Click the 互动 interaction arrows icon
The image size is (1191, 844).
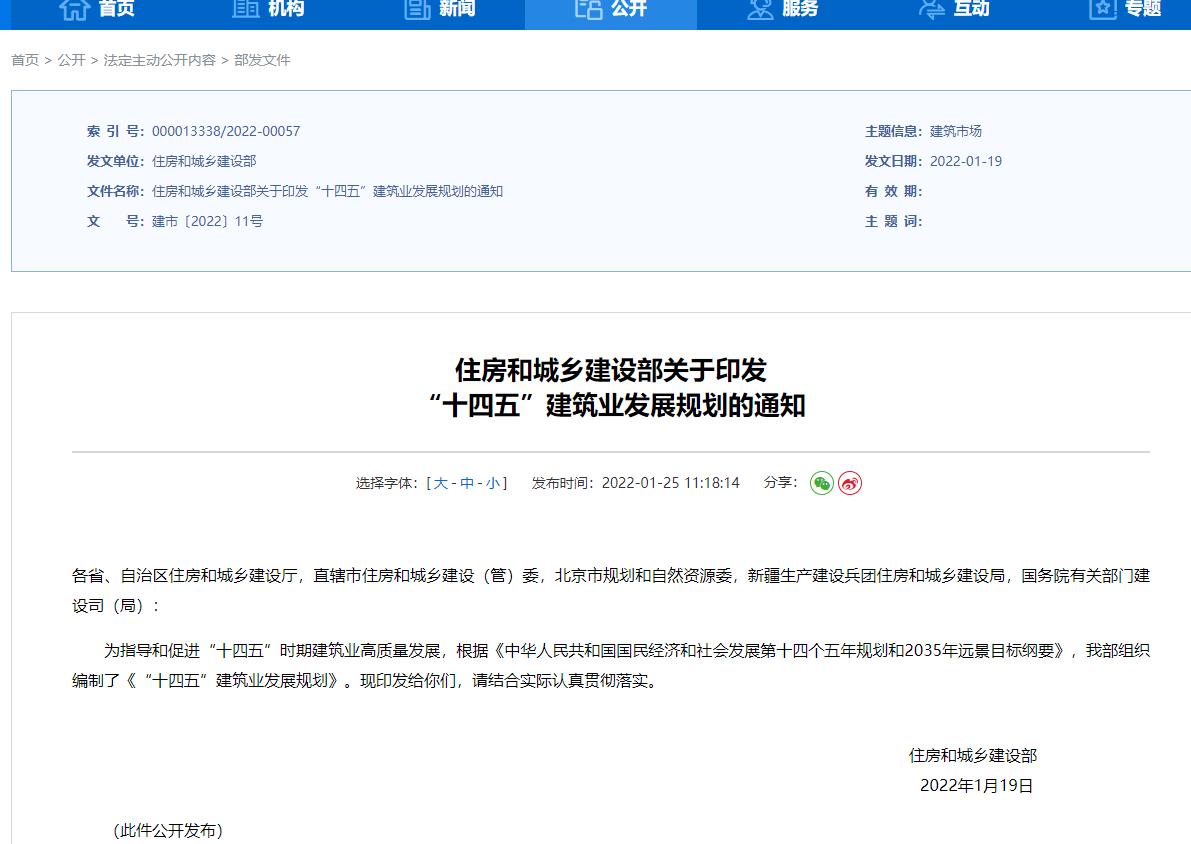click(x=932, y=9)
